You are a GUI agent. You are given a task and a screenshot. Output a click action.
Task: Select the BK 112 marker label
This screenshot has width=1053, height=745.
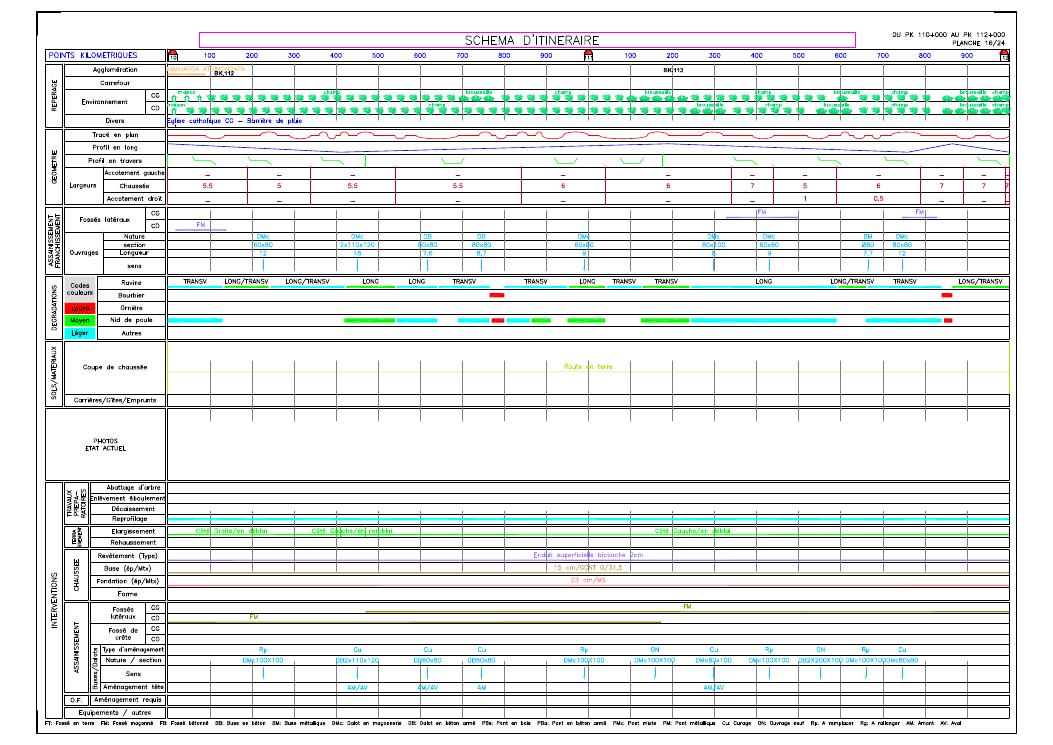coord(224,73)
